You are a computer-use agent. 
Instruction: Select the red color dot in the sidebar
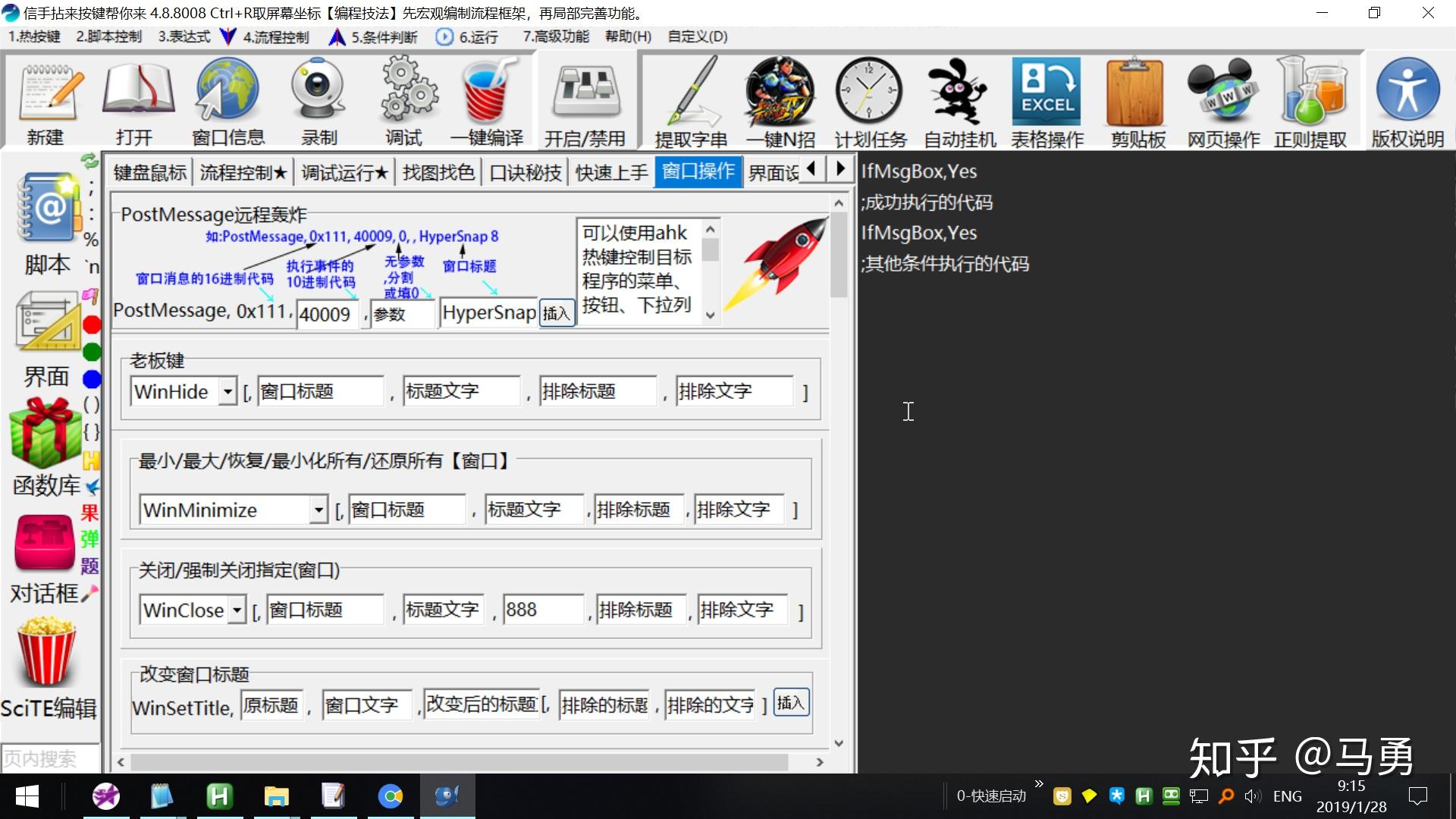pyautogui.click(x=92, y=324)
